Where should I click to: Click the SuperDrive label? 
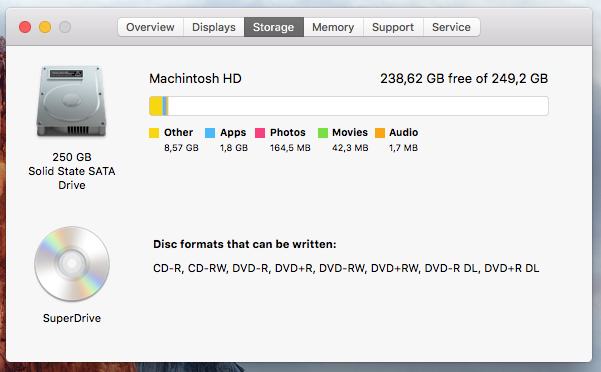click(72, 318)
